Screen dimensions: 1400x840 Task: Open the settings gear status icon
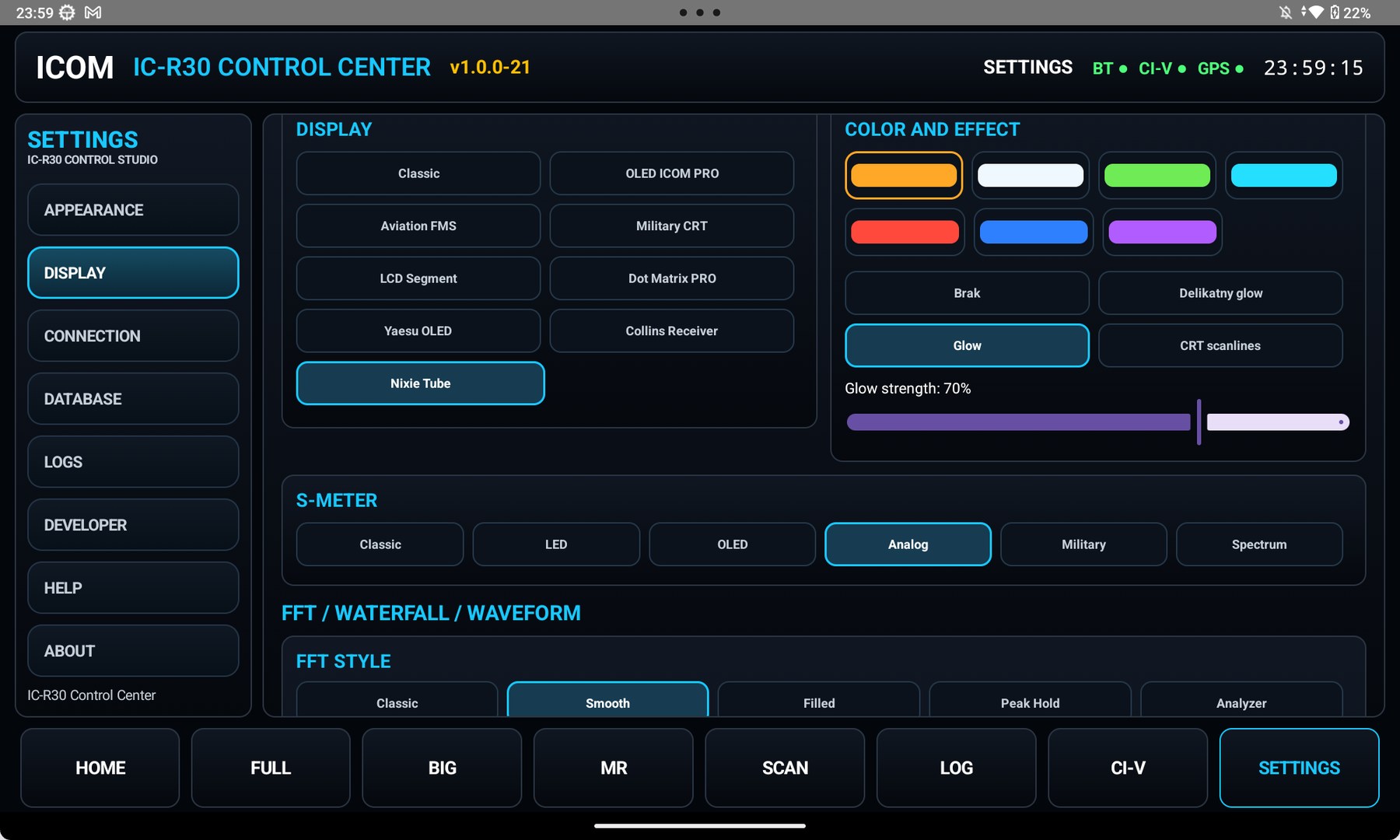[67, 12]
